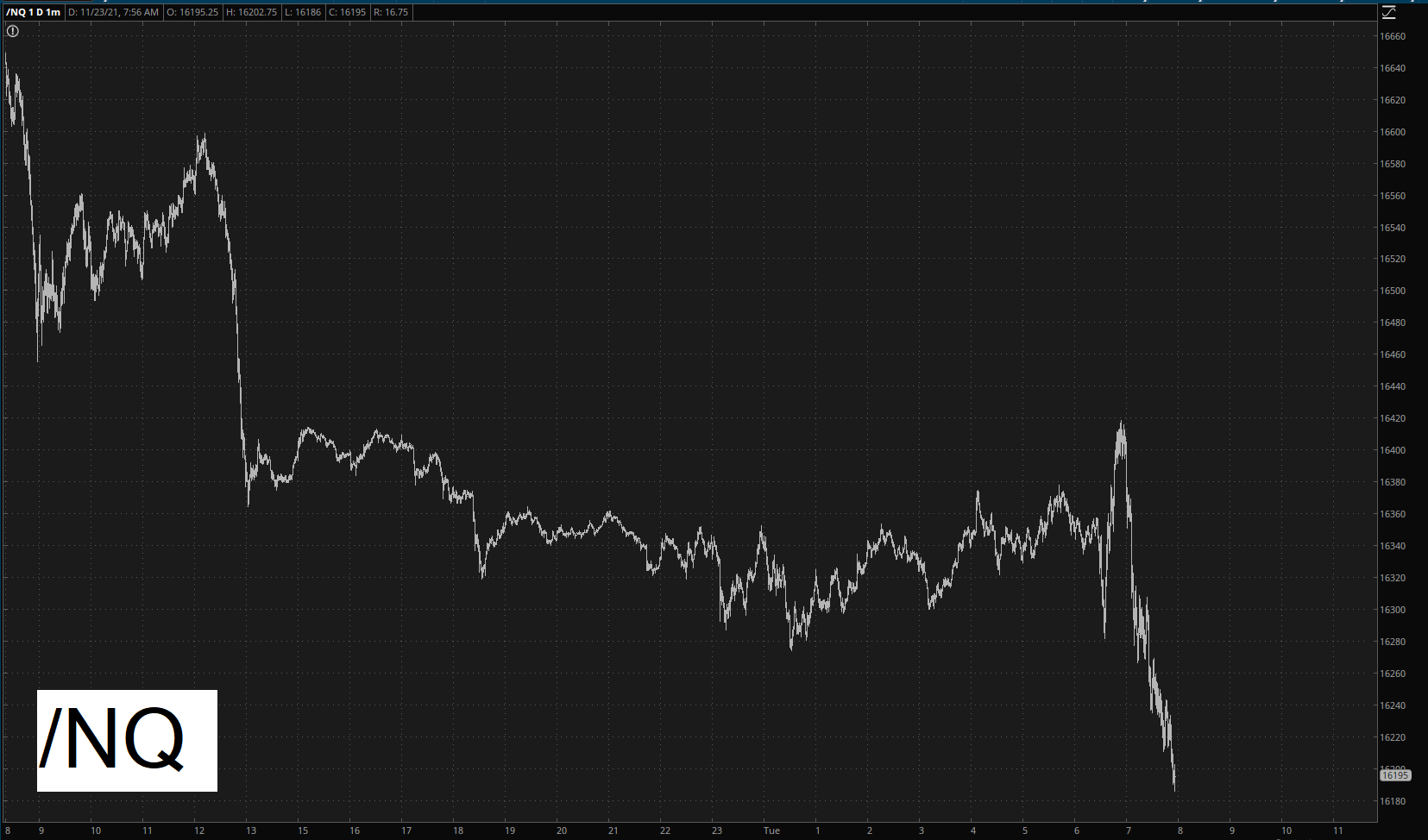The height and width of the screenshot is (840, 1428).
Task: Click the 16660 level on price axis
Action: click(1393, 36)
